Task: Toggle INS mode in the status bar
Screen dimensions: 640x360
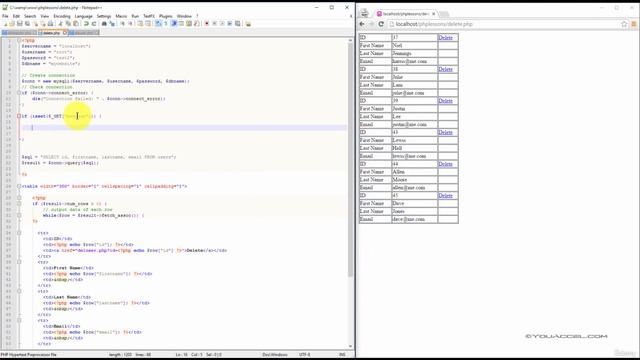Action: pos(342,355)
